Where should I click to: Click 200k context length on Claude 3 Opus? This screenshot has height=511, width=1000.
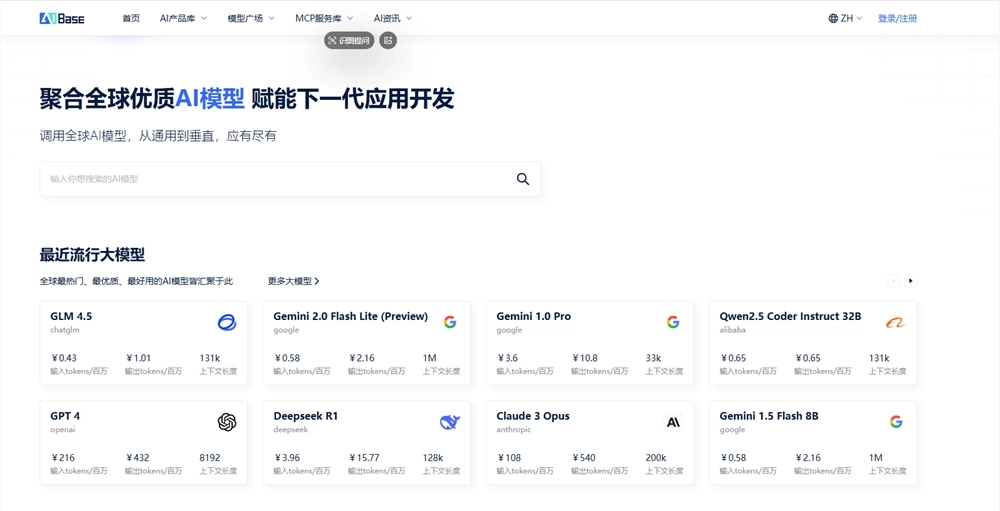[x=656, y=457]
